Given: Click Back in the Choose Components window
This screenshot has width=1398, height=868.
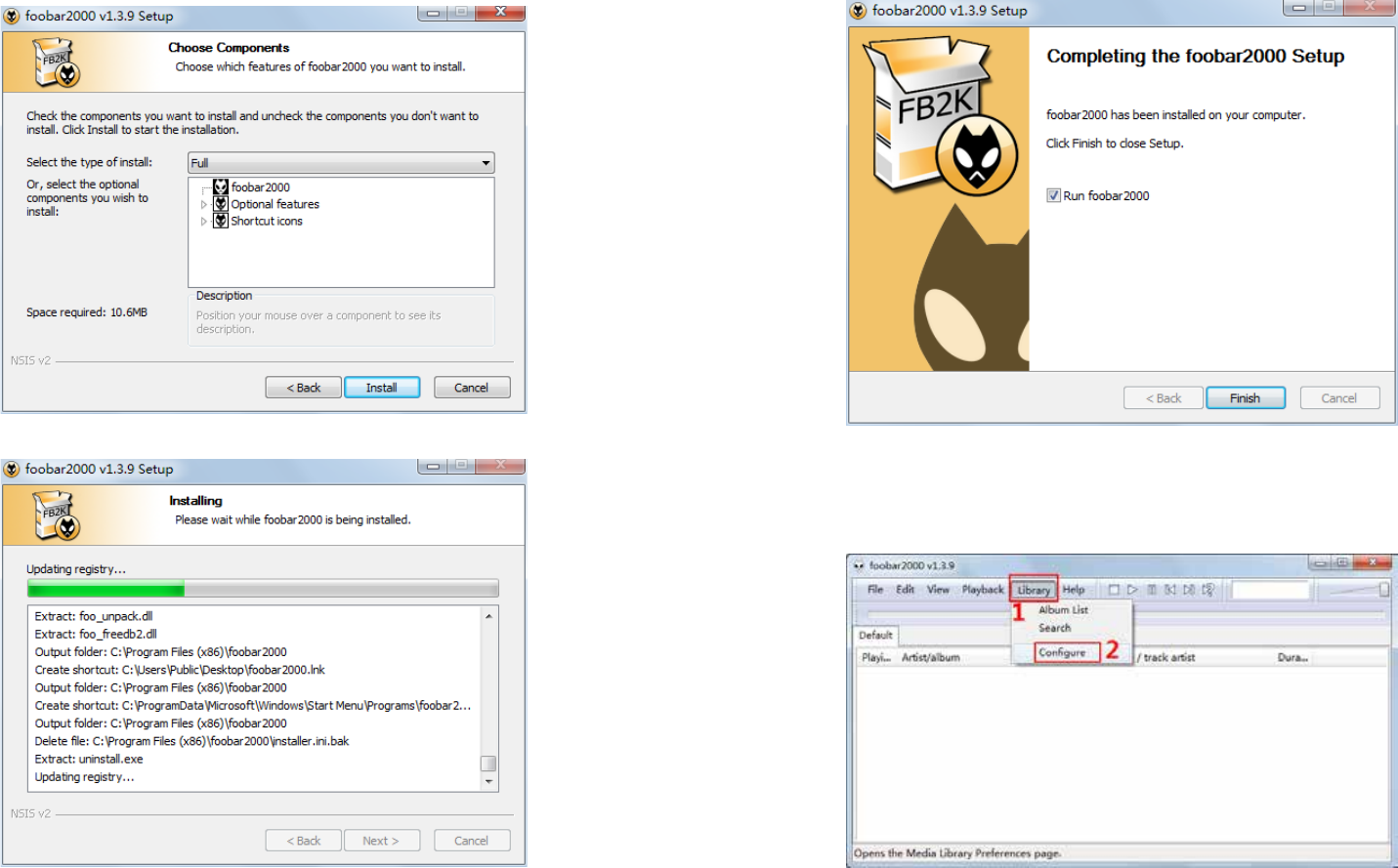Looking at the screenshot, I should [x=303, y=388].
